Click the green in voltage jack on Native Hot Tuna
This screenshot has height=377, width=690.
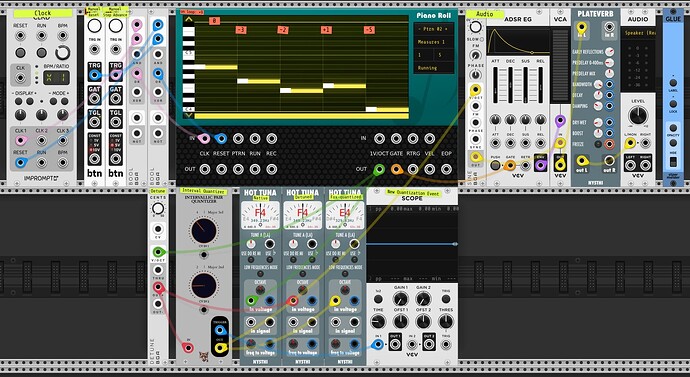(251, 301)
